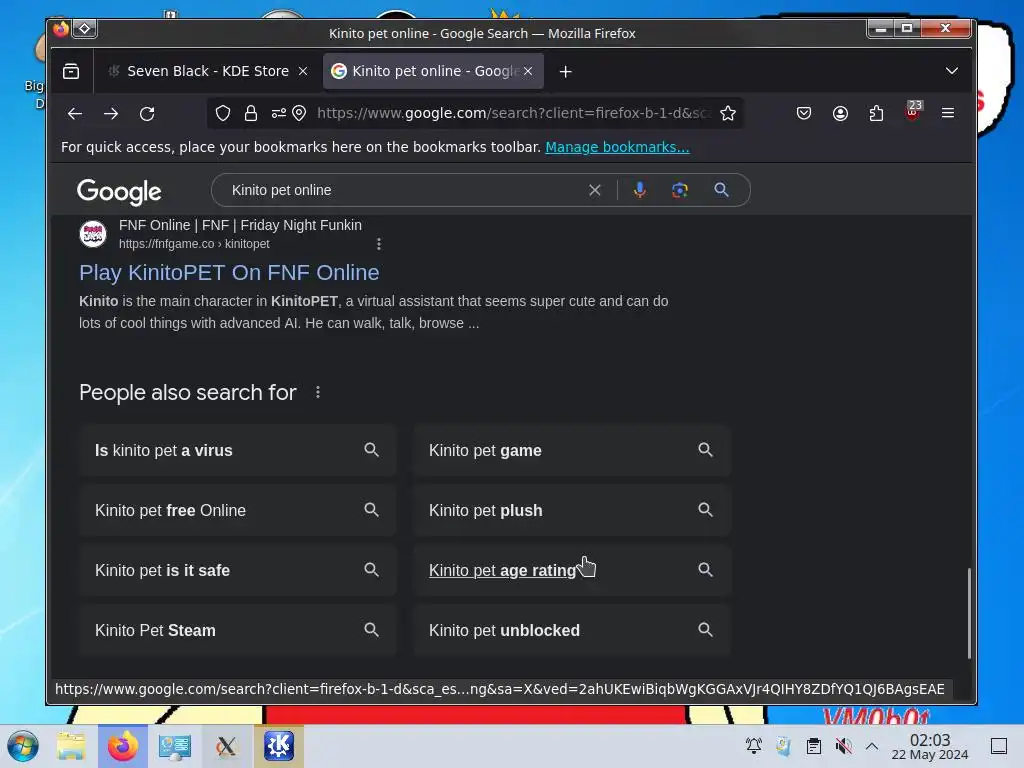1024x768 pixels.
Task: Open the clock showing 02:03
Action: point(930,747)
